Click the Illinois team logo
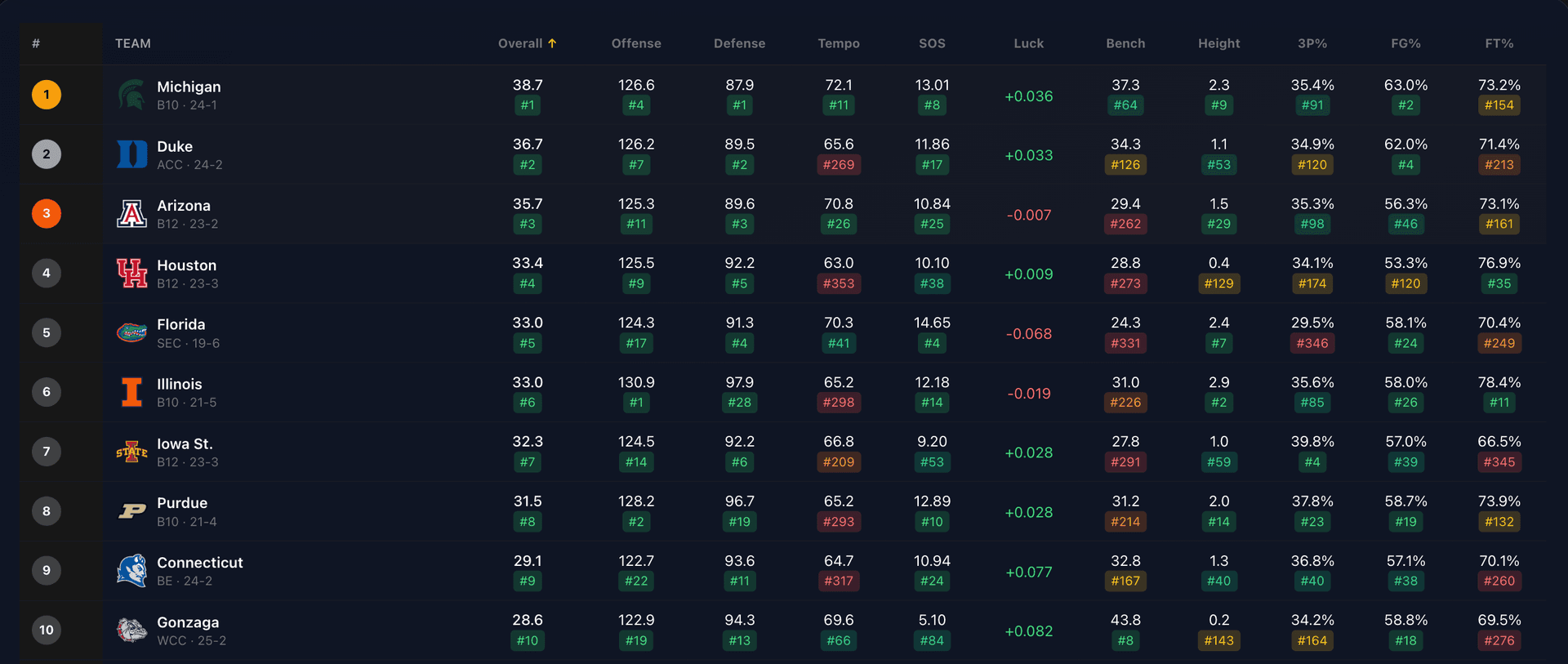1568x664 pixels. 131,392
